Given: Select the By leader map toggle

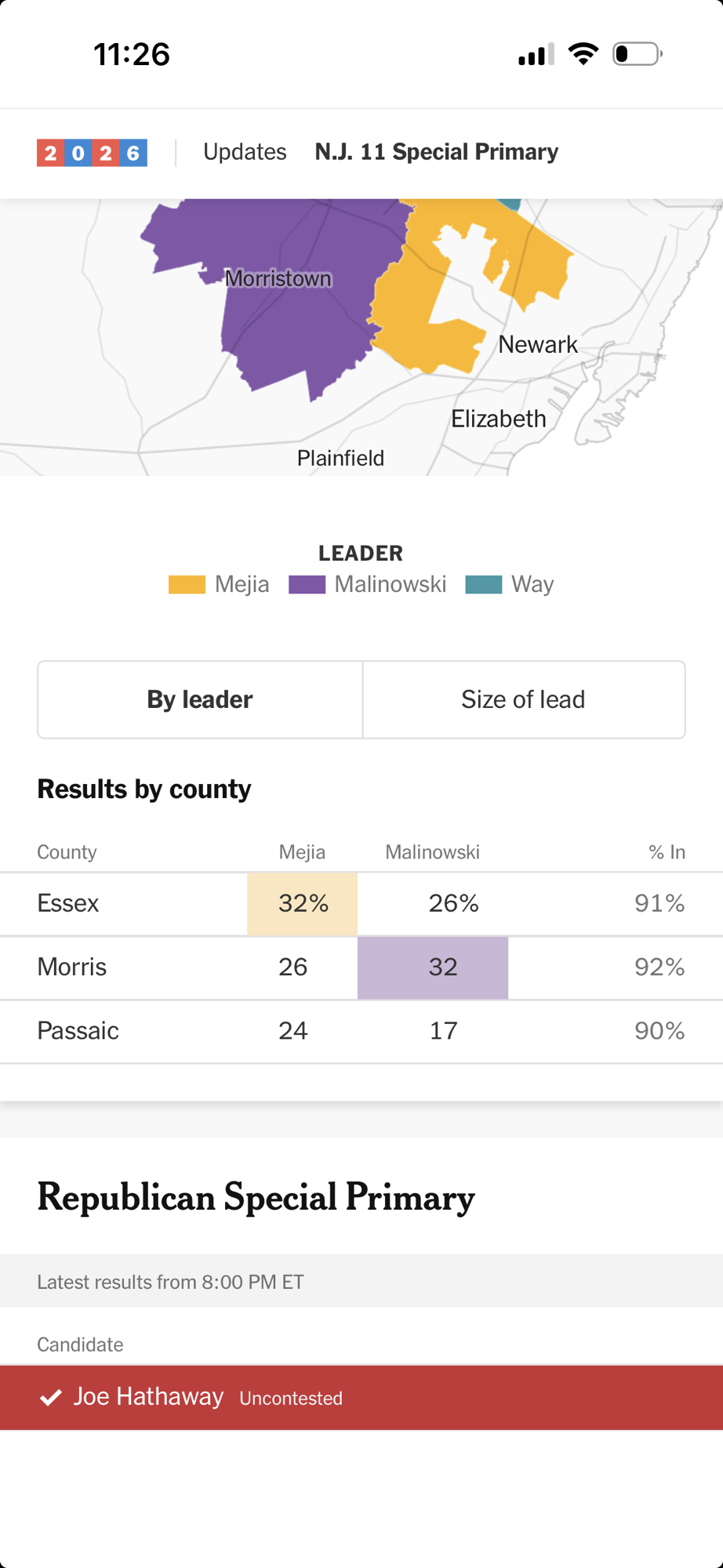Looking at the screenshot, I should click(x=200, y=699).
